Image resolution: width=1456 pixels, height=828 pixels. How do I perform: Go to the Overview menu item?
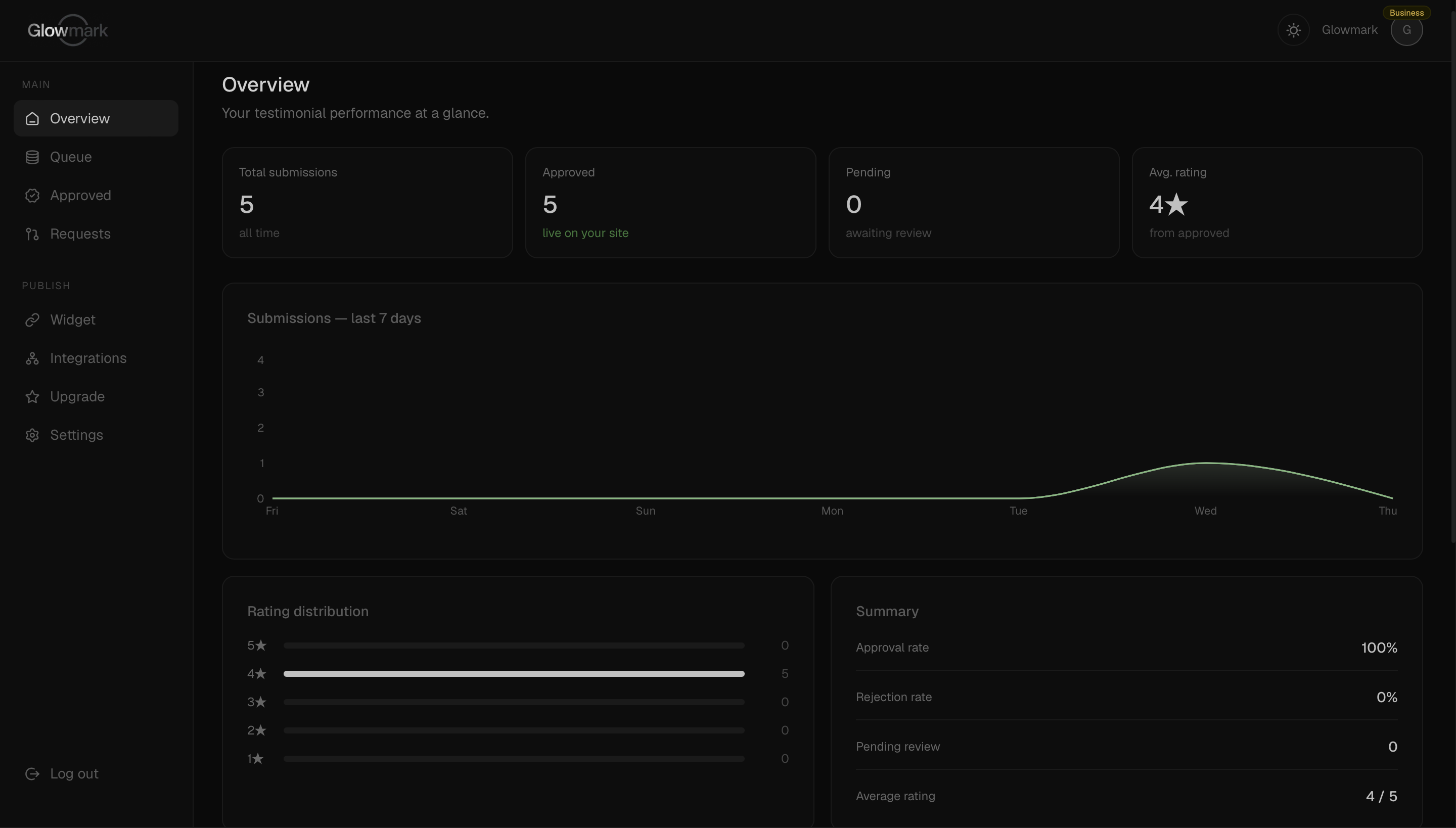pyautogui.click(x=96, y=118)
